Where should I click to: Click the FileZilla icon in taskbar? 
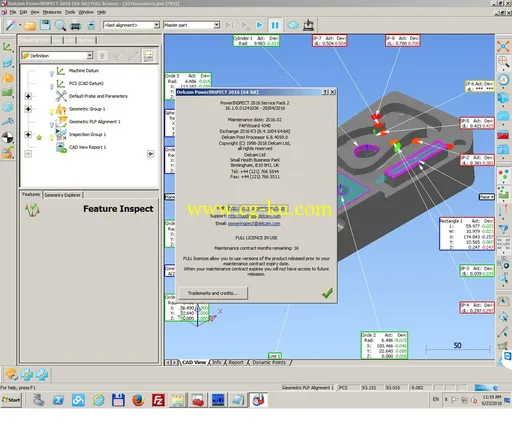(158, 400)
